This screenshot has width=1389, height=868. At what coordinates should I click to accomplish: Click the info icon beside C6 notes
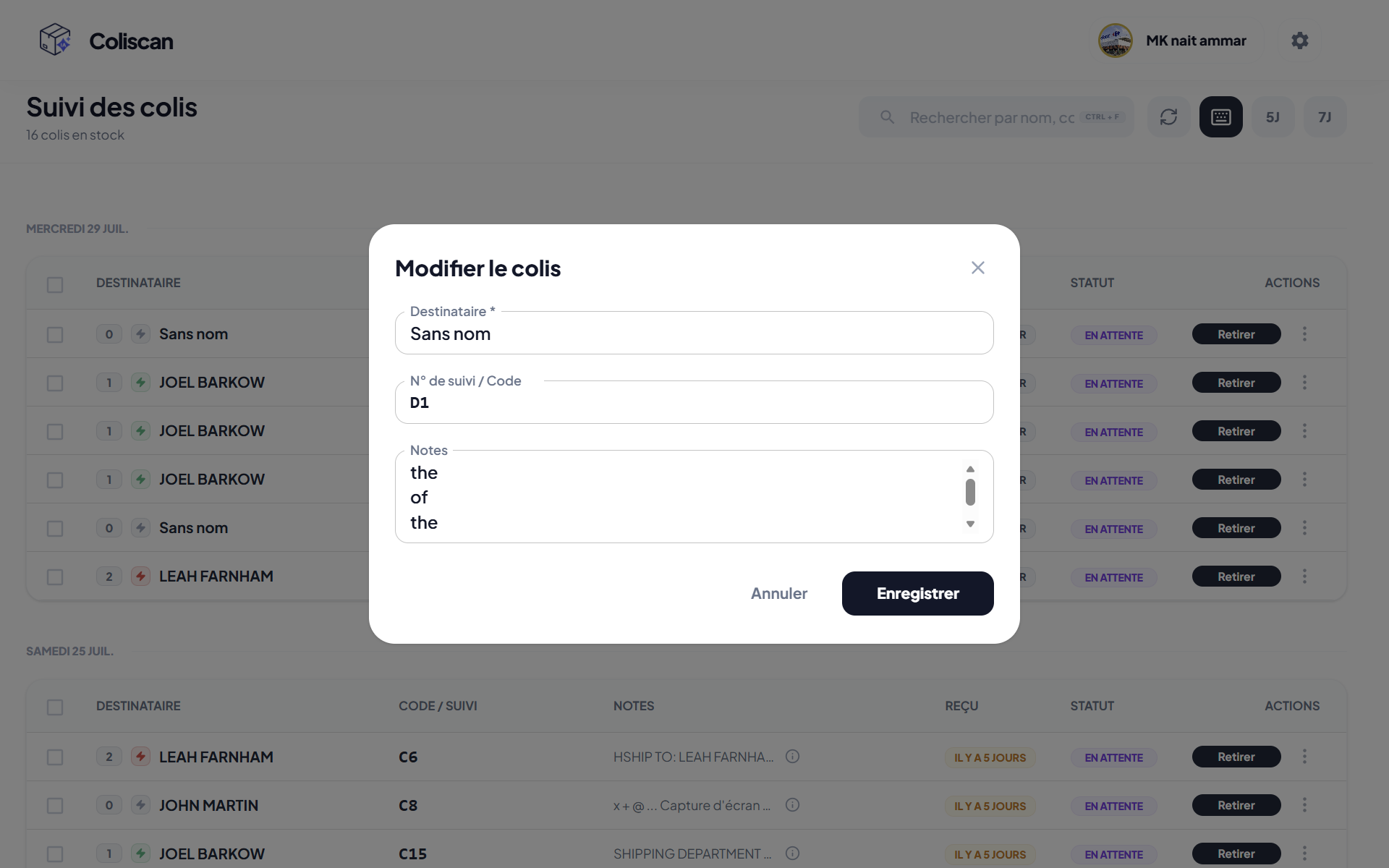point(792,757)
